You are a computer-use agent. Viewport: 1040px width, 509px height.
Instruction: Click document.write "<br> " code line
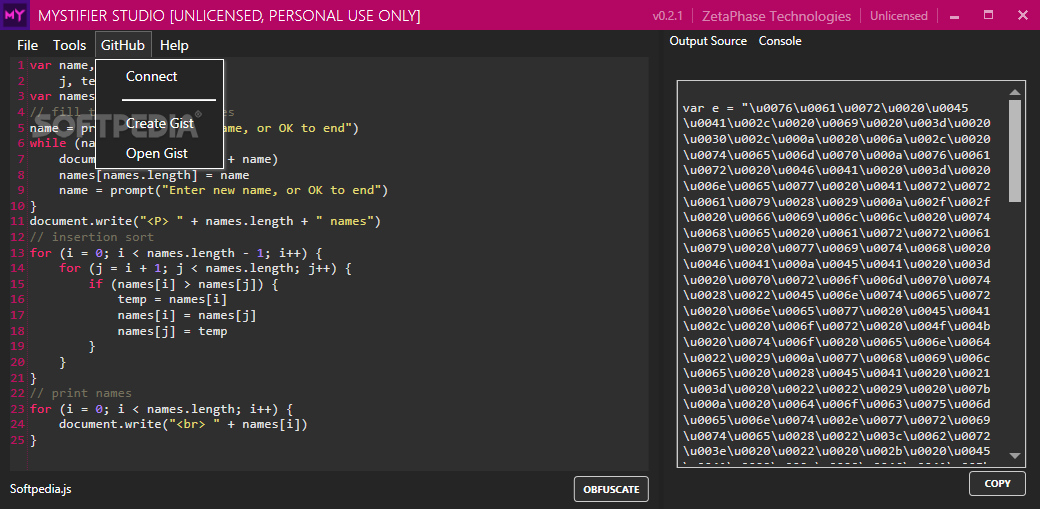tap(184, 424)
